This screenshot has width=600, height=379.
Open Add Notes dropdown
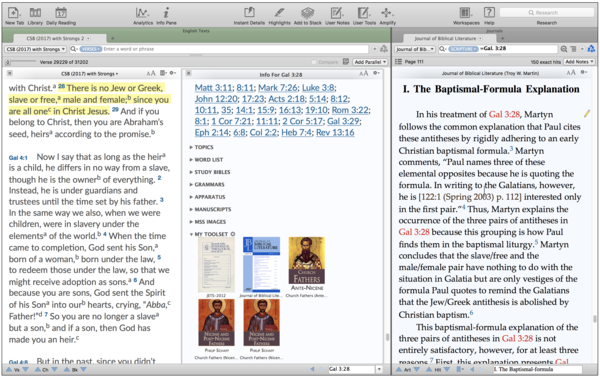(x=579, y=62)
